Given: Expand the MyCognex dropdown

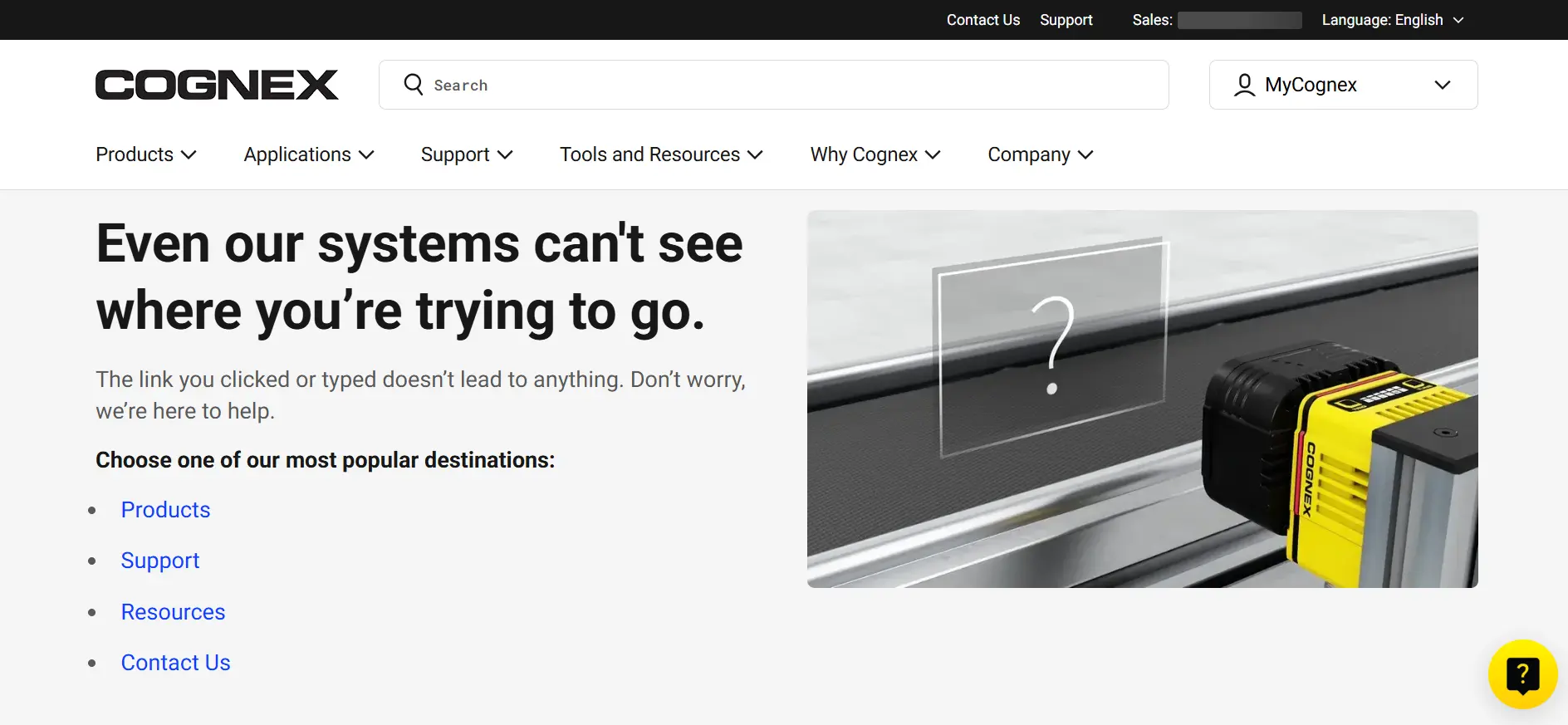Looking at the screenshot, I should pos(1343,85).
